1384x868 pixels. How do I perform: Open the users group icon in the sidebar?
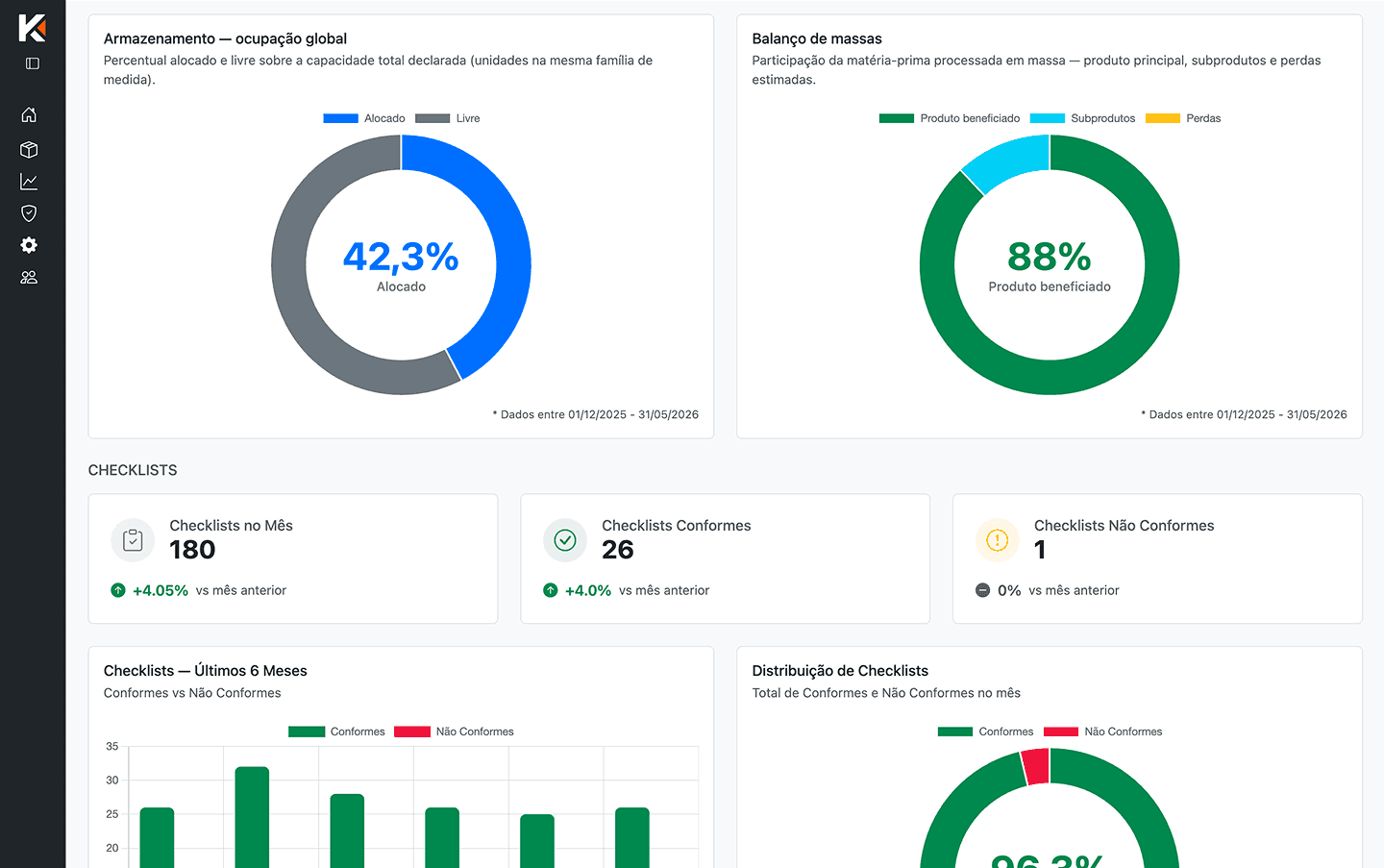pos(29,277)
